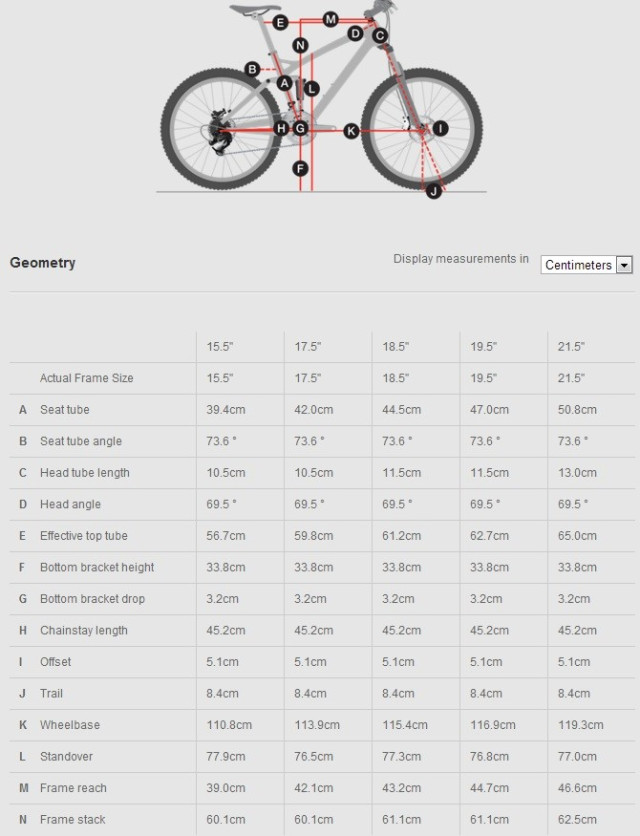Click the N marker on the bike diagram
640x836 pixels.
coord(300,45)
